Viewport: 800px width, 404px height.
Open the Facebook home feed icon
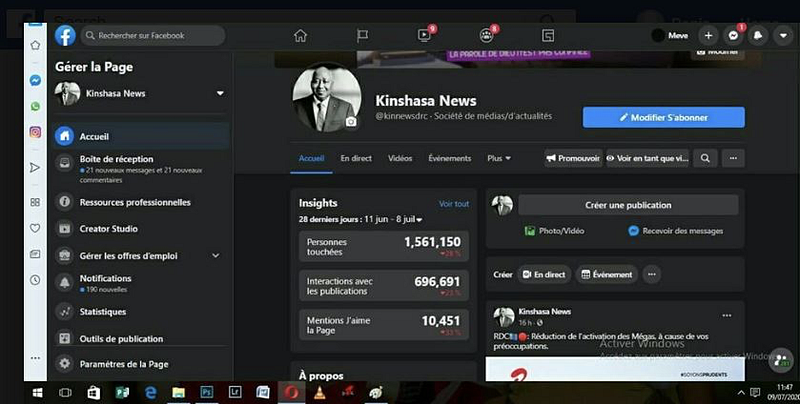pos(301,36)
